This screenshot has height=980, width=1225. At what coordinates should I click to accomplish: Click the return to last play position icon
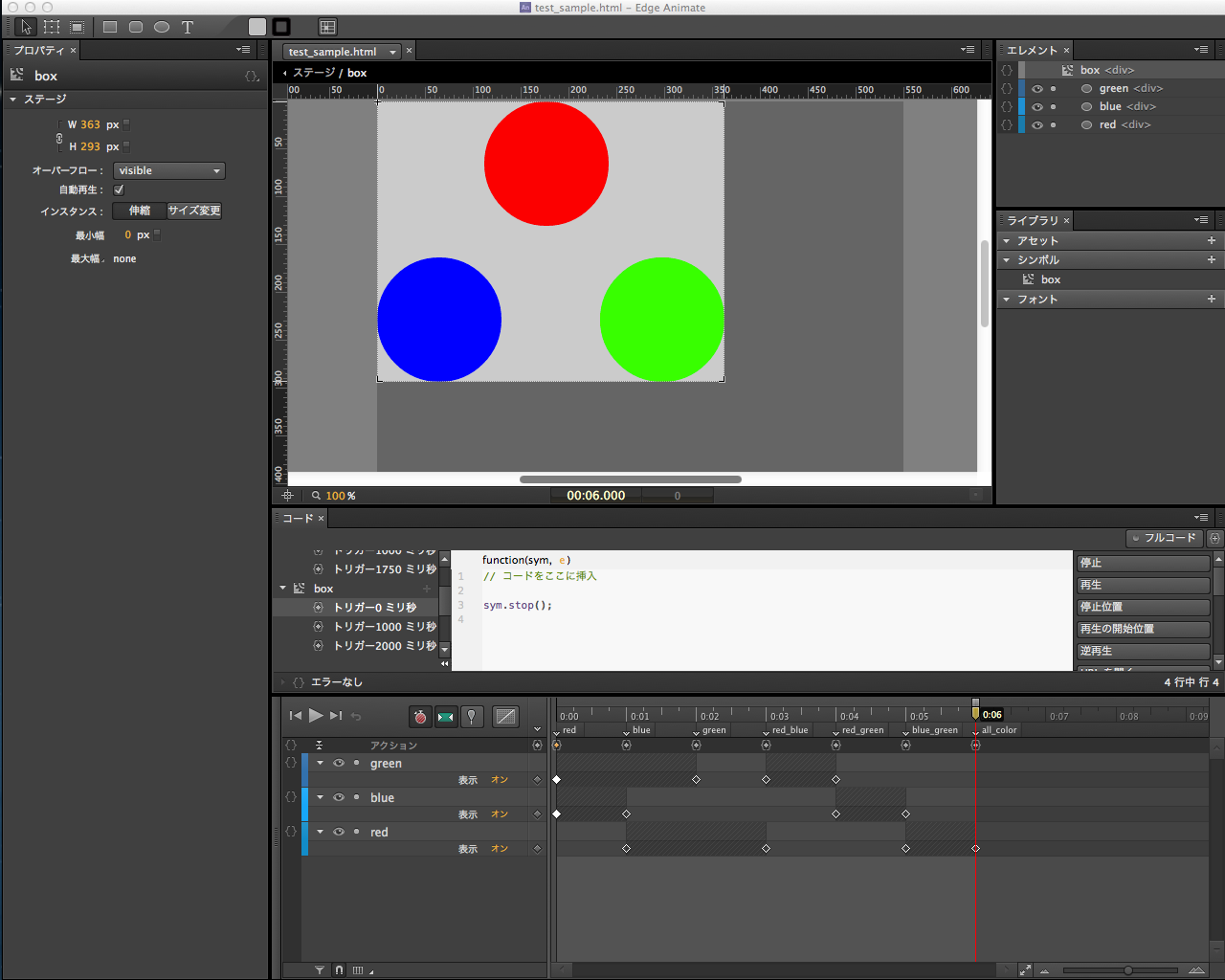pos(356,716)
